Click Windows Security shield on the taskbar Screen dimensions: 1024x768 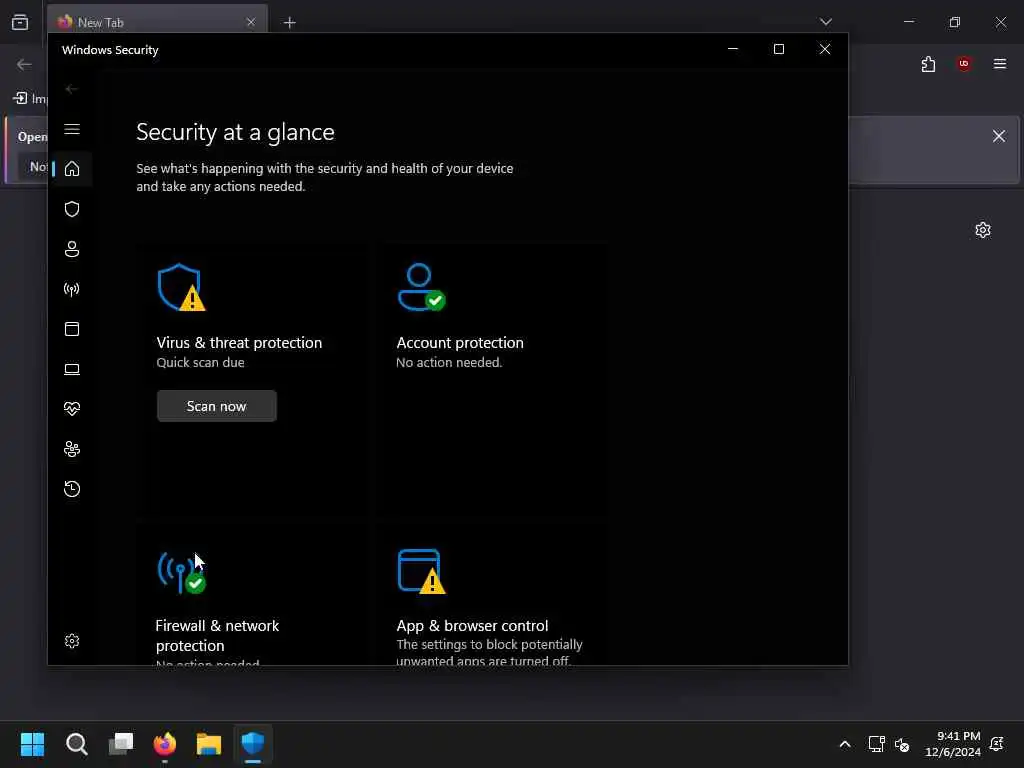pyautogui.click(x=253, y=744)
